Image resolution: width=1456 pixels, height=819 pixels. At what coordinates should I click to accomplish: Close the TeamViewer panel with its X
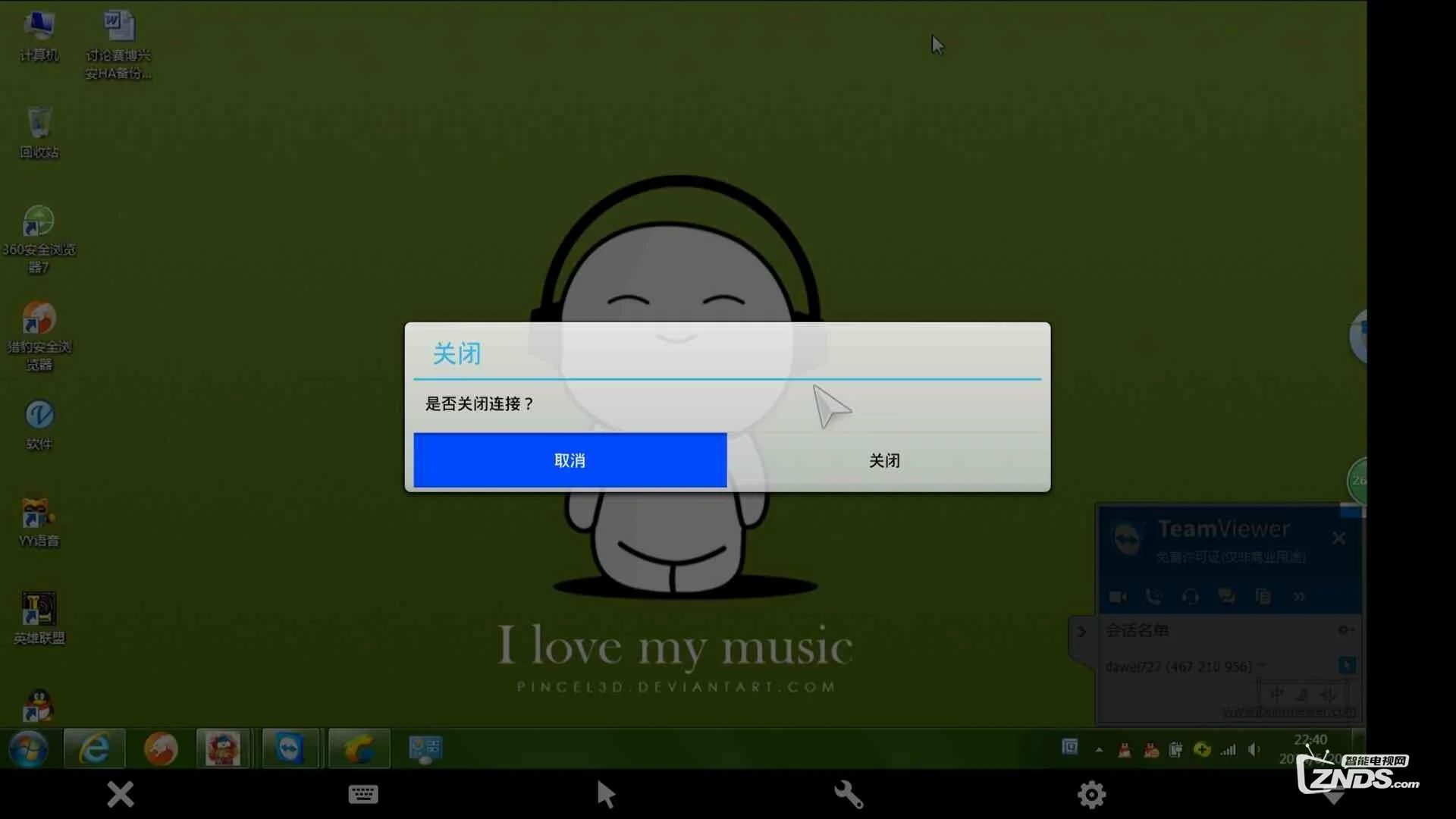1338,538
